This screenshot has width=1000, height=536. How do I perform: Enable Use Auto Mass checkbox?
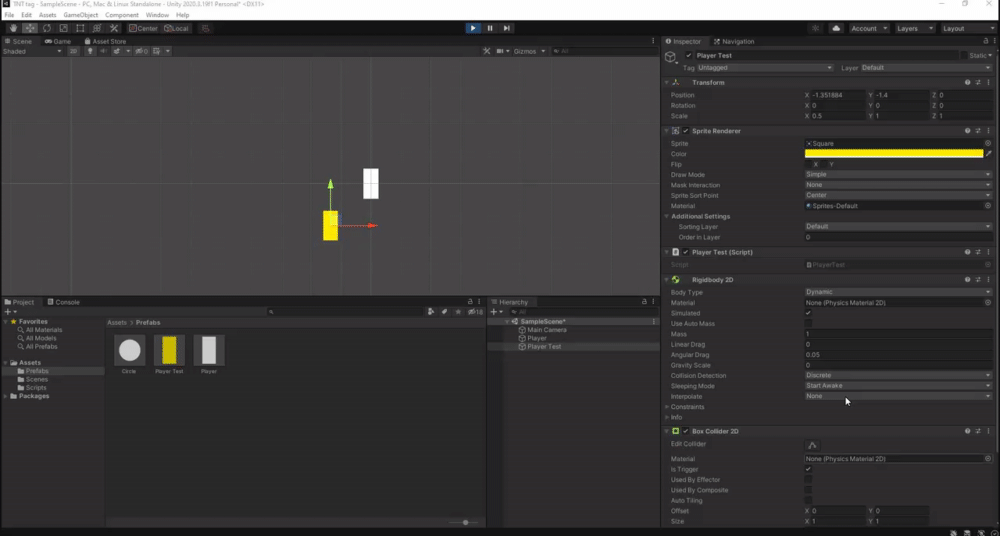point(808,324)
